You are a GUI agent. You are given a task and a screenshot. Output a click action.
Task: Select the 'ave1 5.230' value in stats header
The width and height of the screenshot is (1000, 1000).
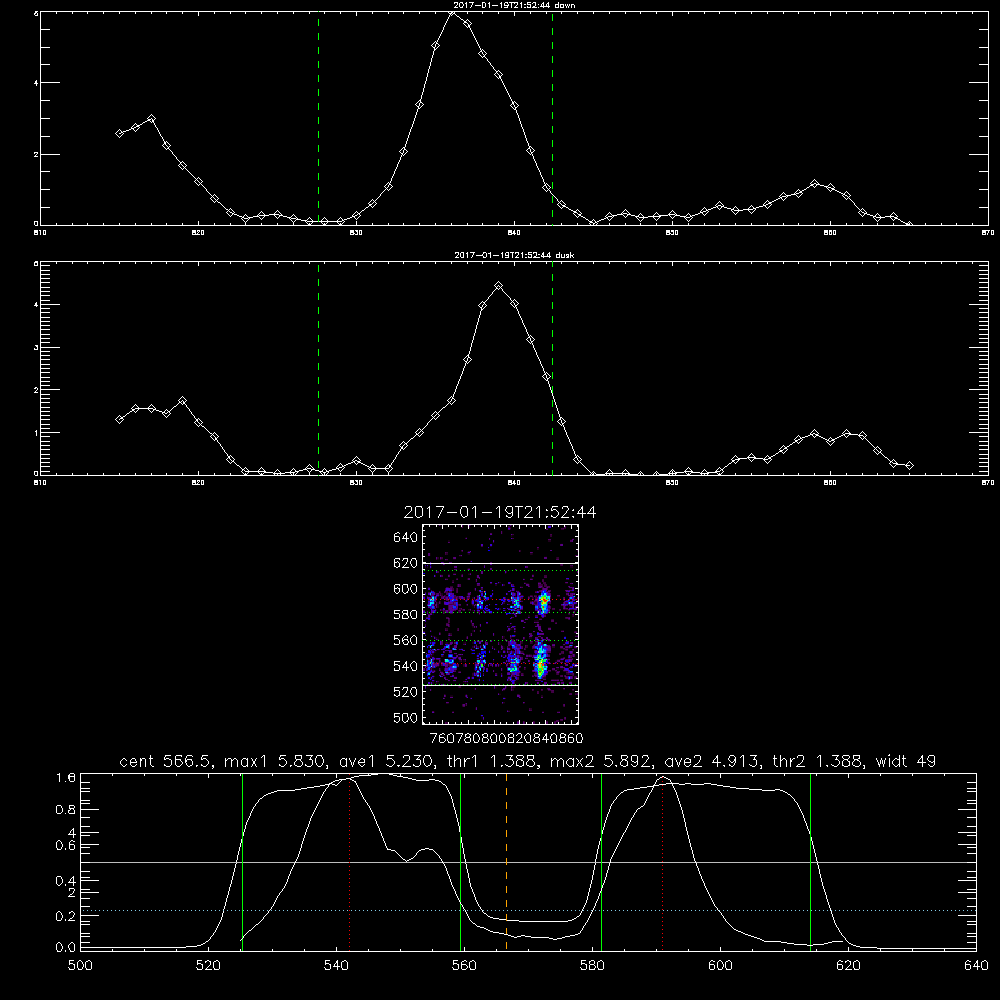[x=386, y=761]
